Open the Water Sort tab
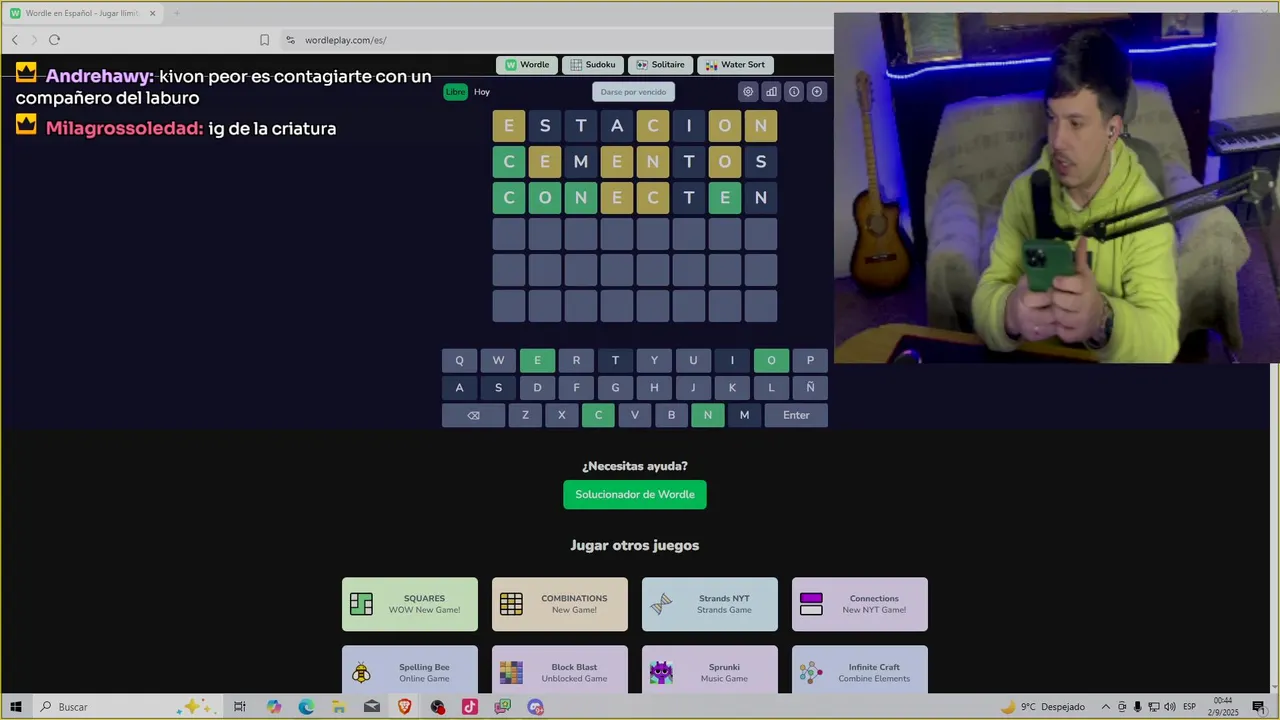Image resolution: width=1280 pixels, height=720 pixels. pos(735,65)
